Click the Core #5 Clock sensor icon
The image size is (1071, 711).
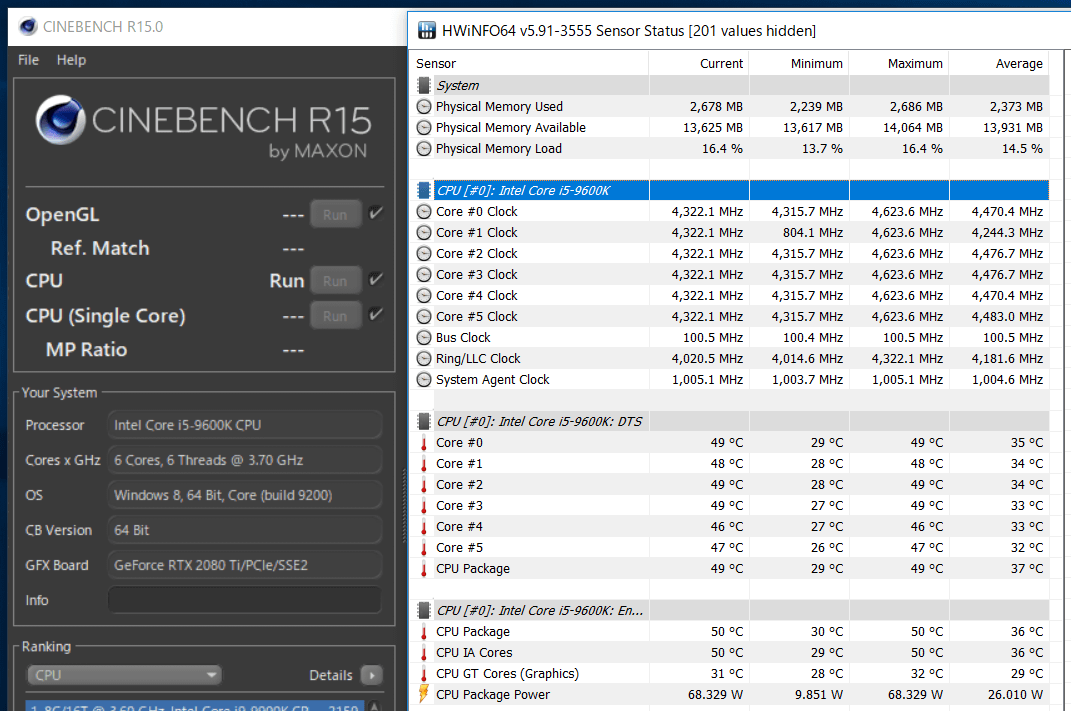click(x=424, y=317)
